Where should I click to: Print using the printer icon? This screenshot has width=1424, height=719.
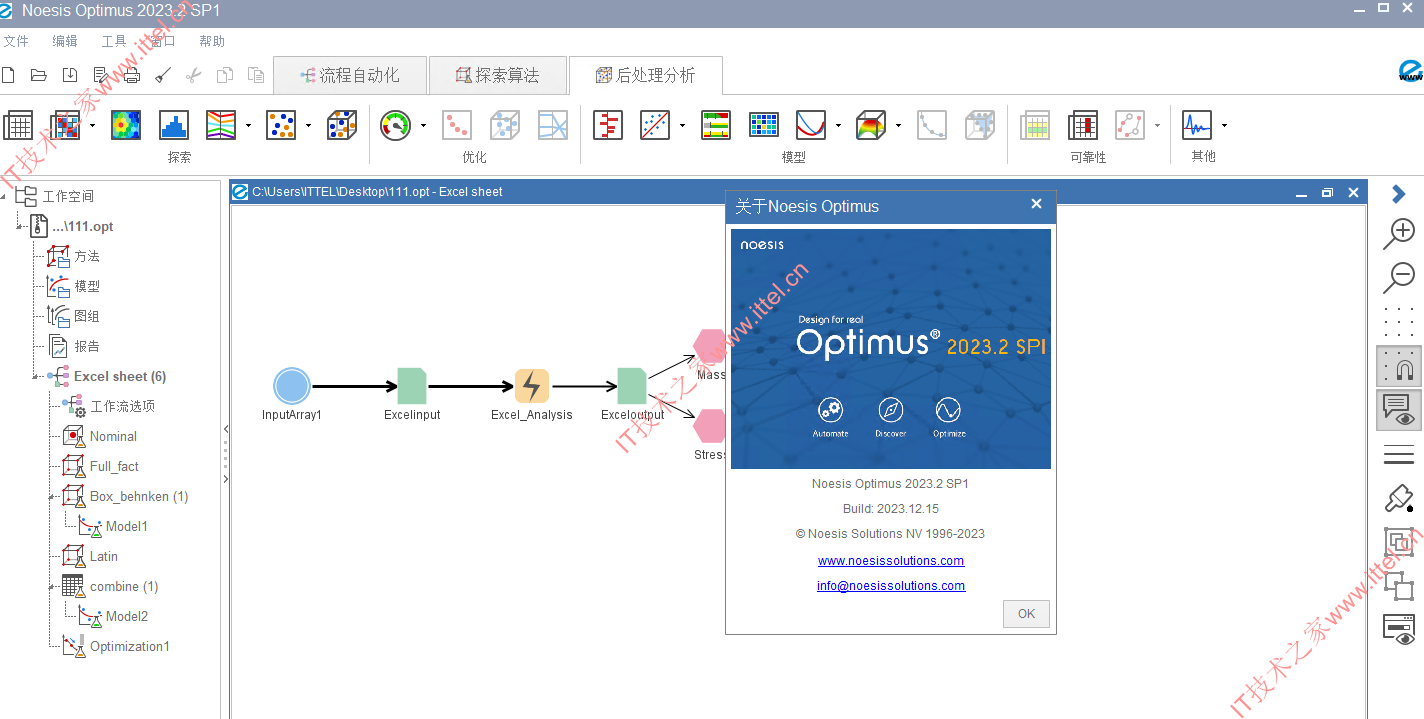[132, 75]
